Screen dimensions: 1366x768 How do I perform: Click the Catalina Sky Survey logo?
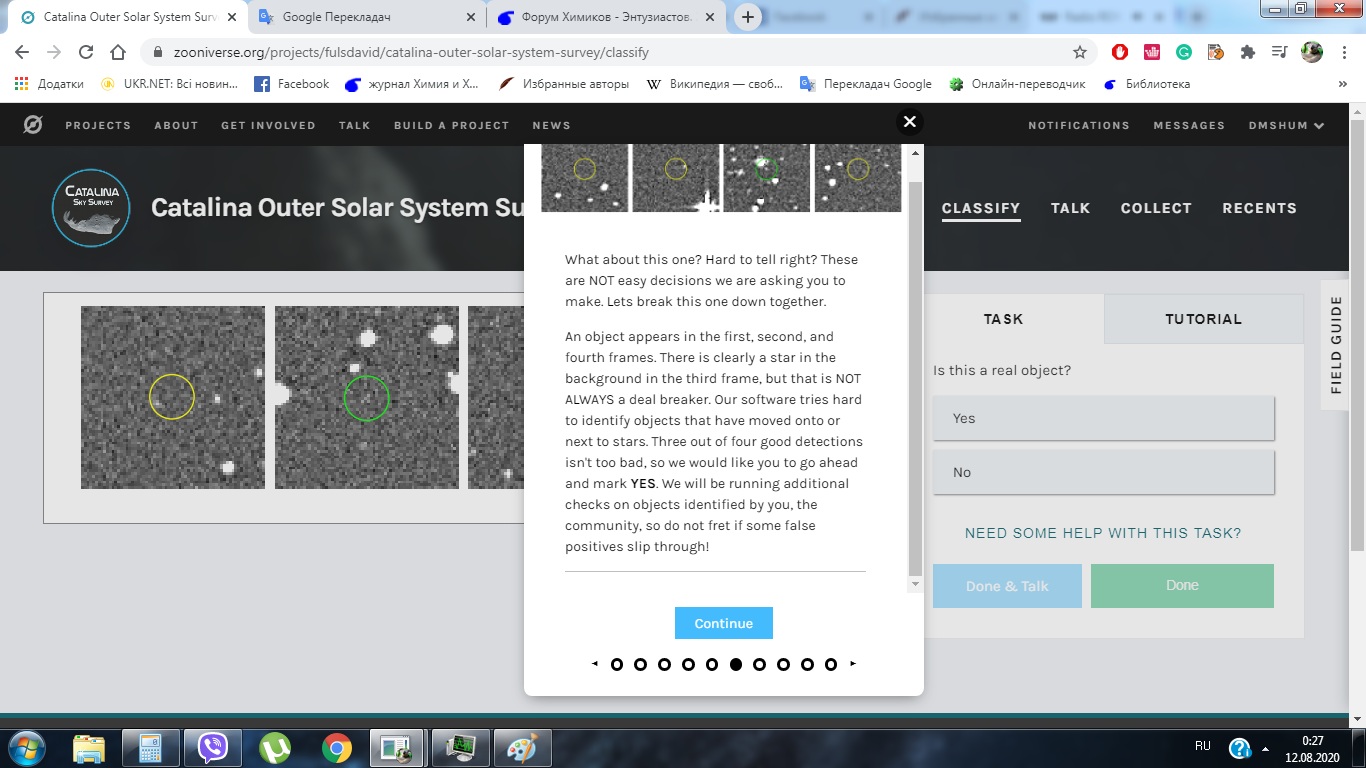click(91, 208)
